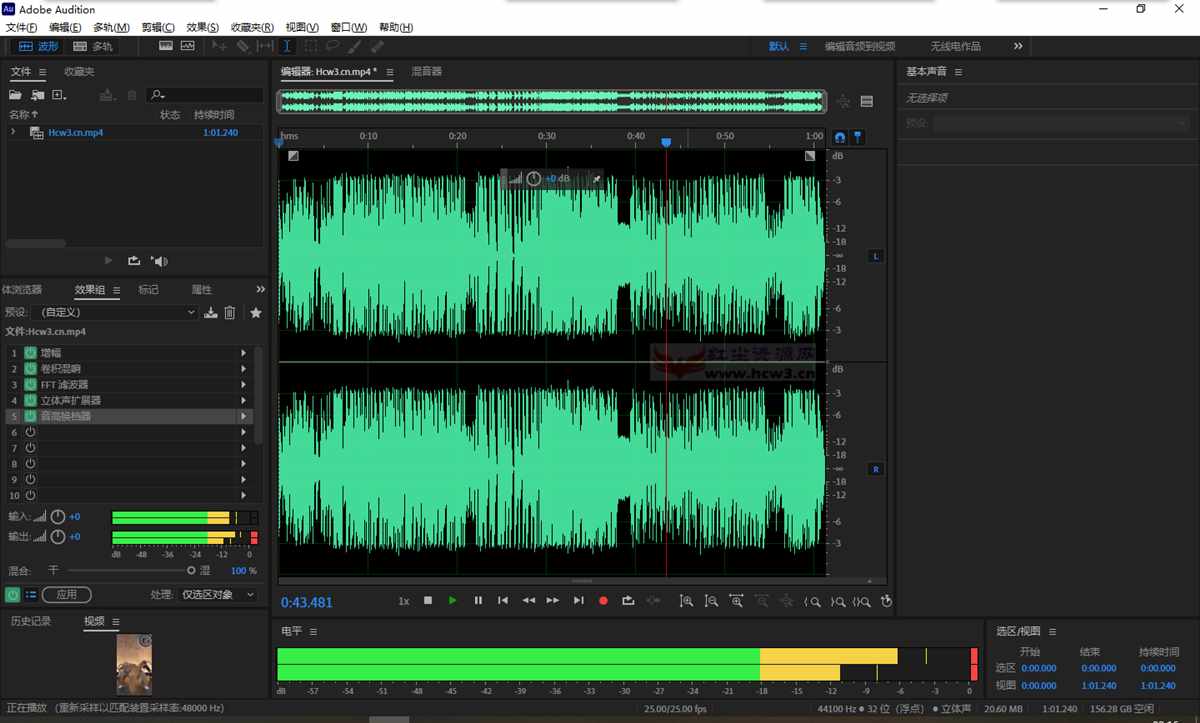Click the open file folder icon

[x=15, y=95]
